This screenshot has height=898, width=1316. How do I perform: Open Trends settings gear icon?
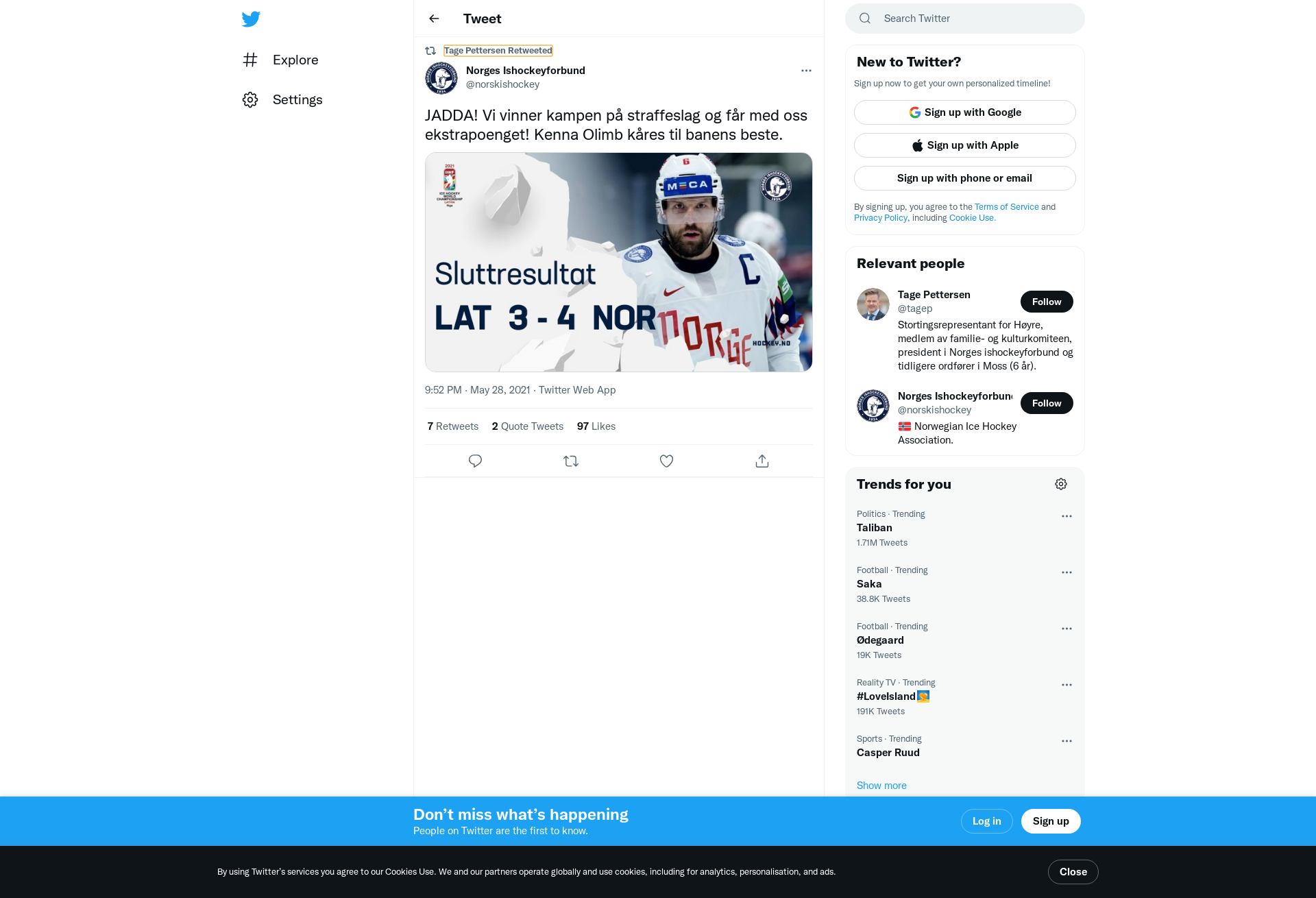(1061, 484)
